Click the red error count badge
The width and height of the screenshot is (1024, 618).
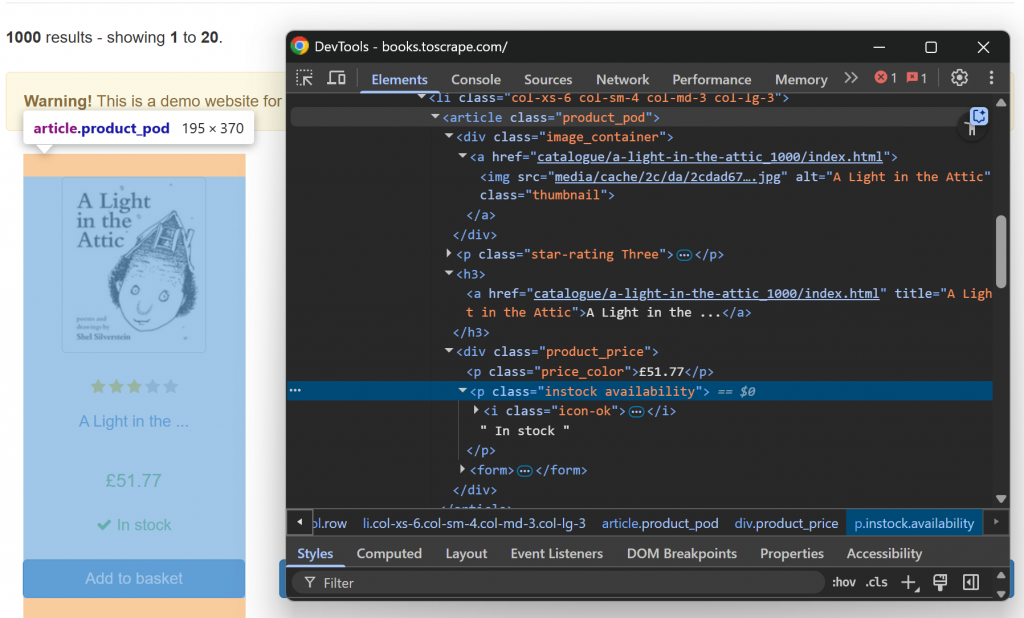[885, 78]
